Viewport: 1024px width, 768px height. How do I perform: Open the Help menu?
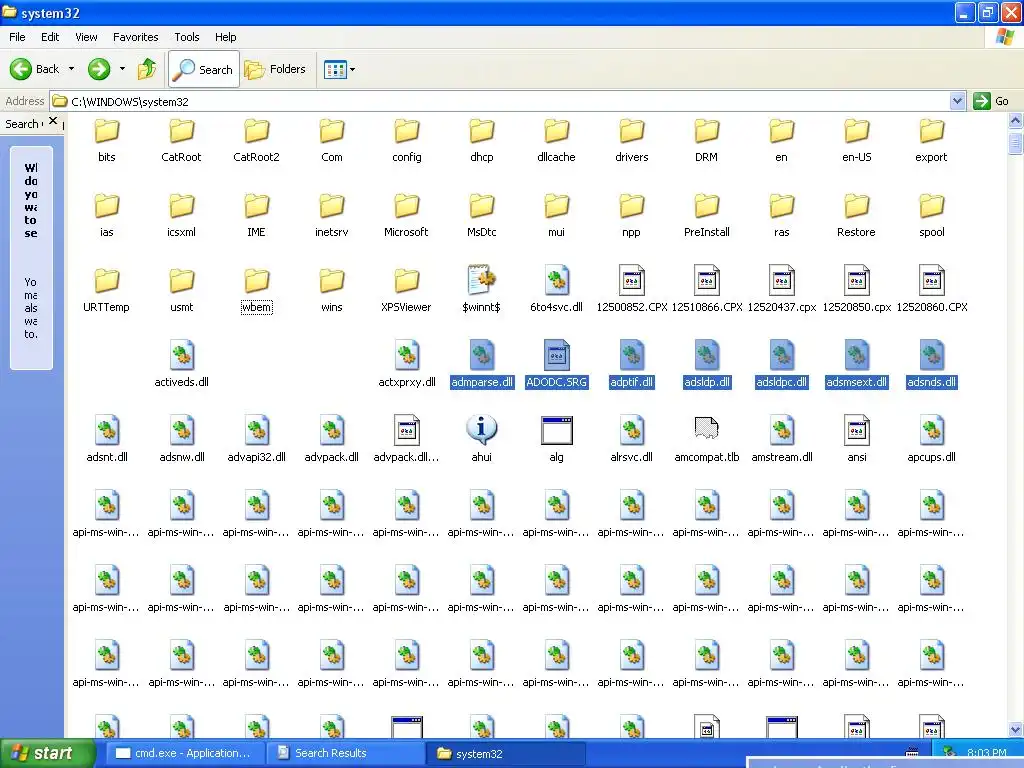(x=225, y=37)
